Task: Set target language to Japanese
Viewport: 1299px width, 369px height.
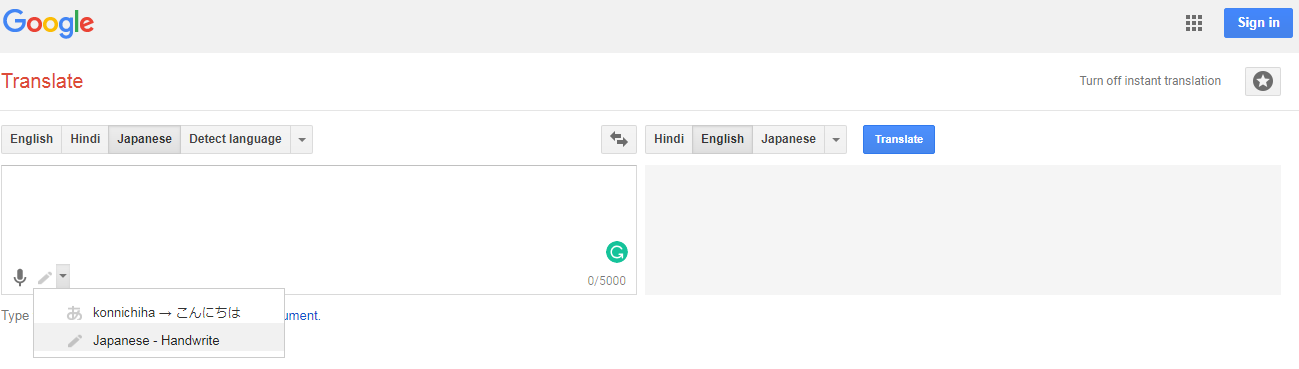Action: click(x=789, y=139)
